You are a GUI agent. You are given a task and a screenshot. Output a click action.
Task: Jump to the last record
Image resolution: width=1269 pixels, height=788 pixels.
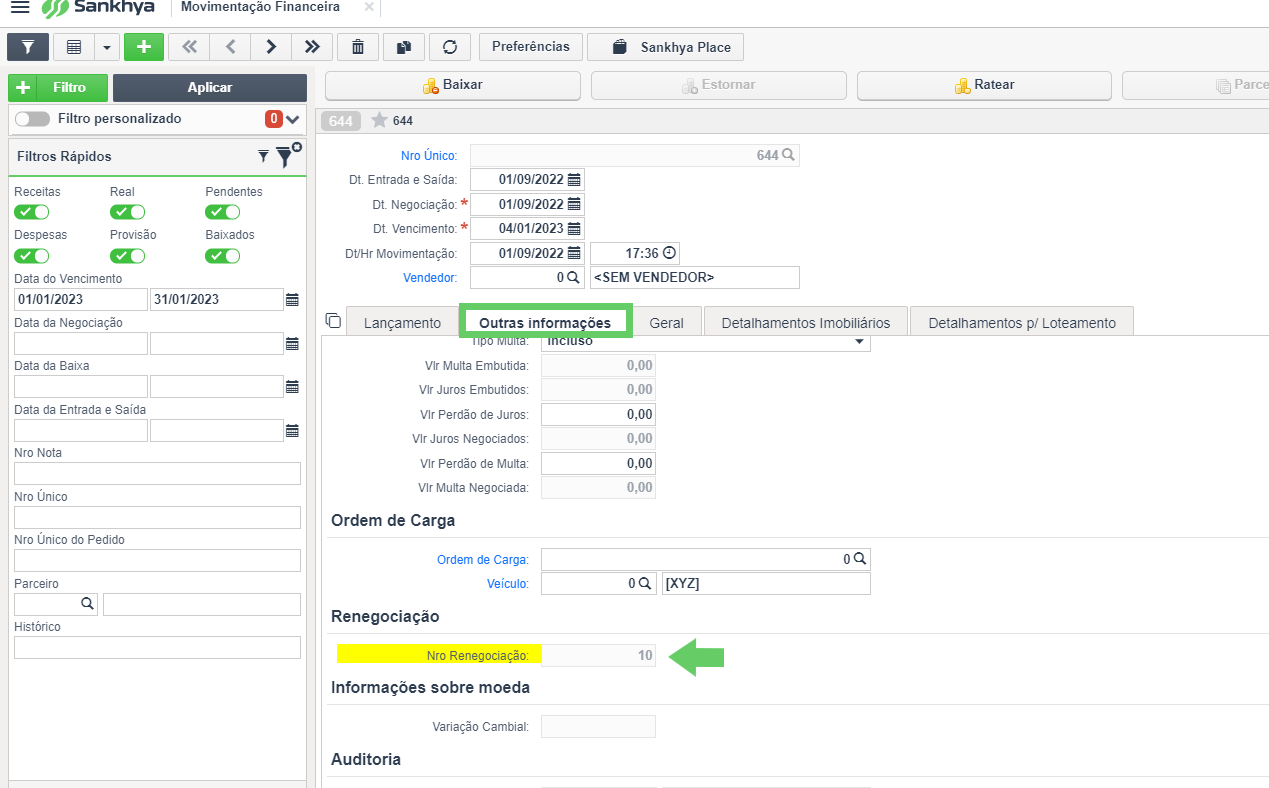coord(312,47)
